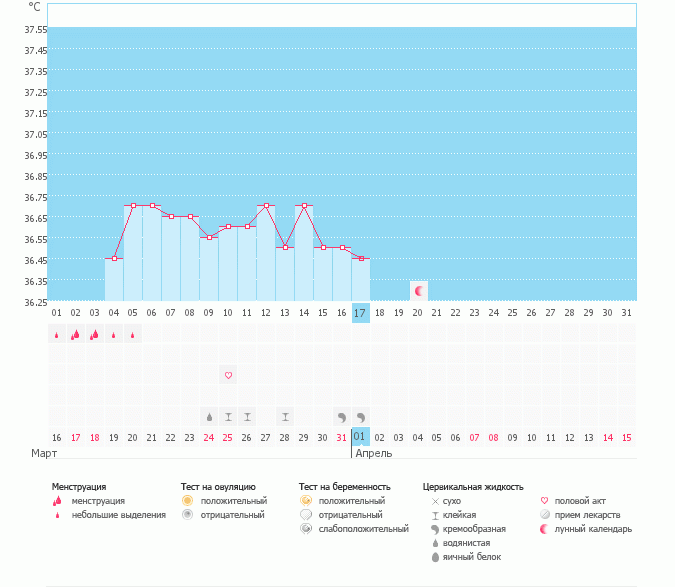675x587 pixels.
Task: Select the watery drop icon on cycle day 09
Action: click(209, 417)
